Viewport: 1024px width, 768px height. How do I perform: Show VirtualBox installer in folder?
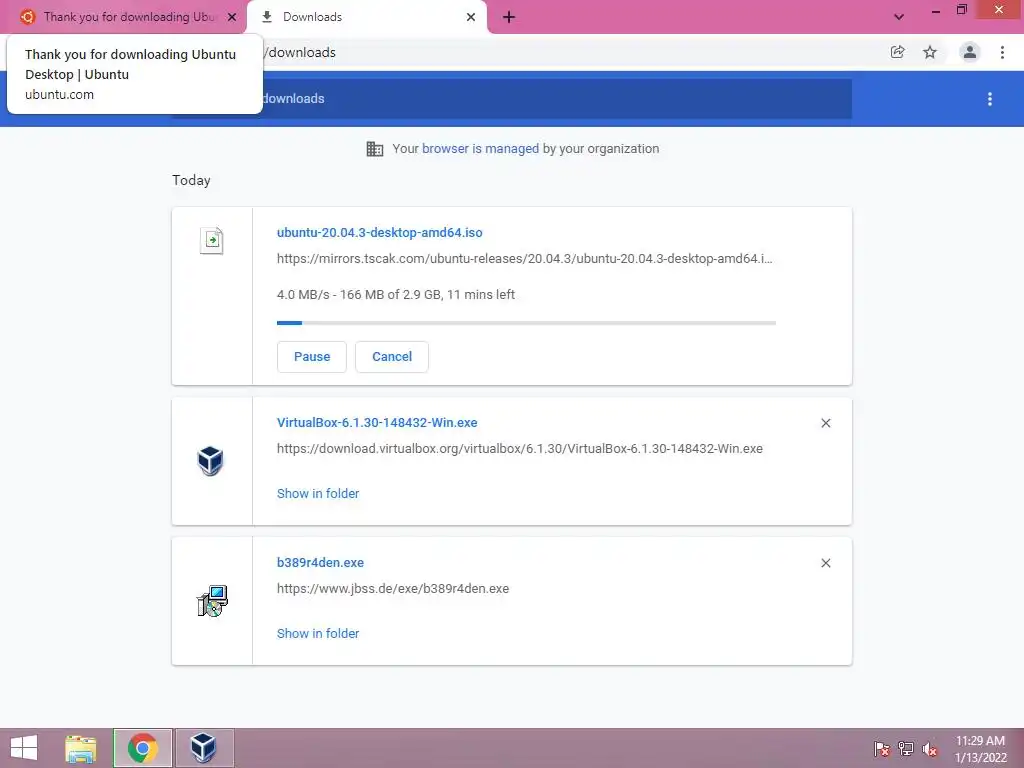tap(318, 494)
